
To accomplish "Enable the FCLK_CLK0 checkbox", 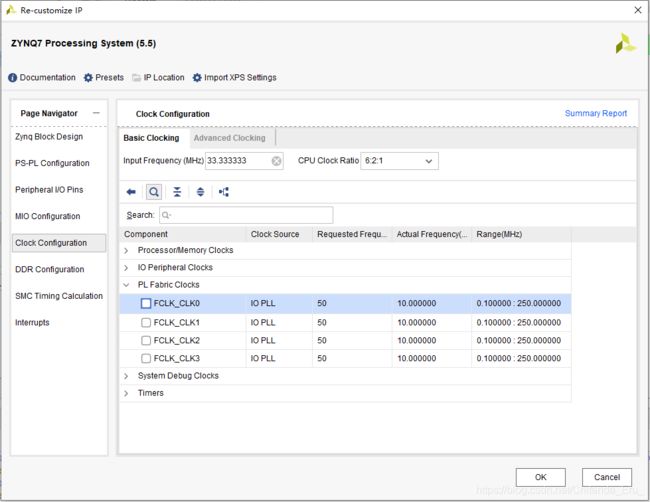I will [146, 303].
